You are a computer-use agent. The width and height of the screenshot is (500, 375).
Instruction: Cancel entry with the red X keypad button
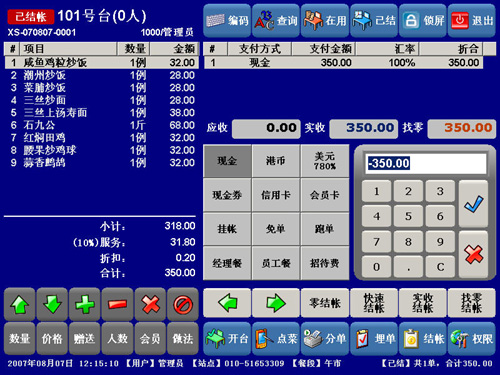[473, 254]
